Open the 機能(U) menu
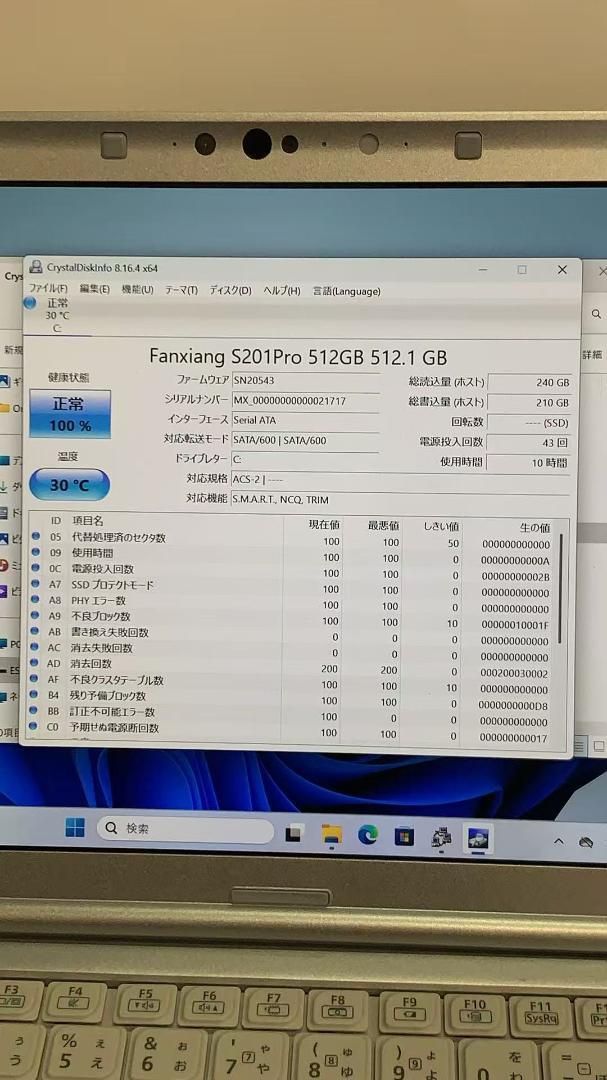Image resolution: width=607 pixels, height=1080 pixels. click(137, 290)
